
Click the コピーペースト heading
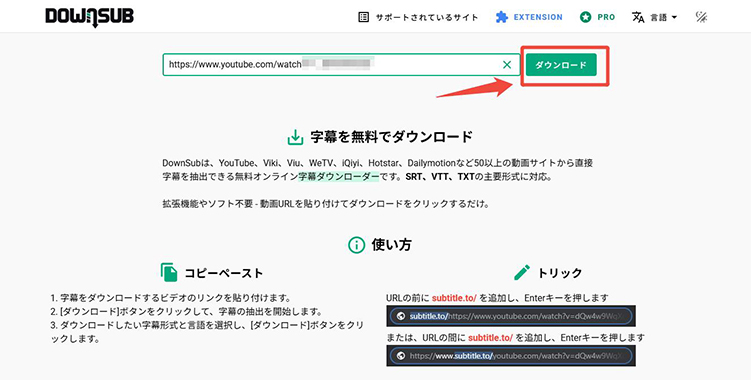224,273
